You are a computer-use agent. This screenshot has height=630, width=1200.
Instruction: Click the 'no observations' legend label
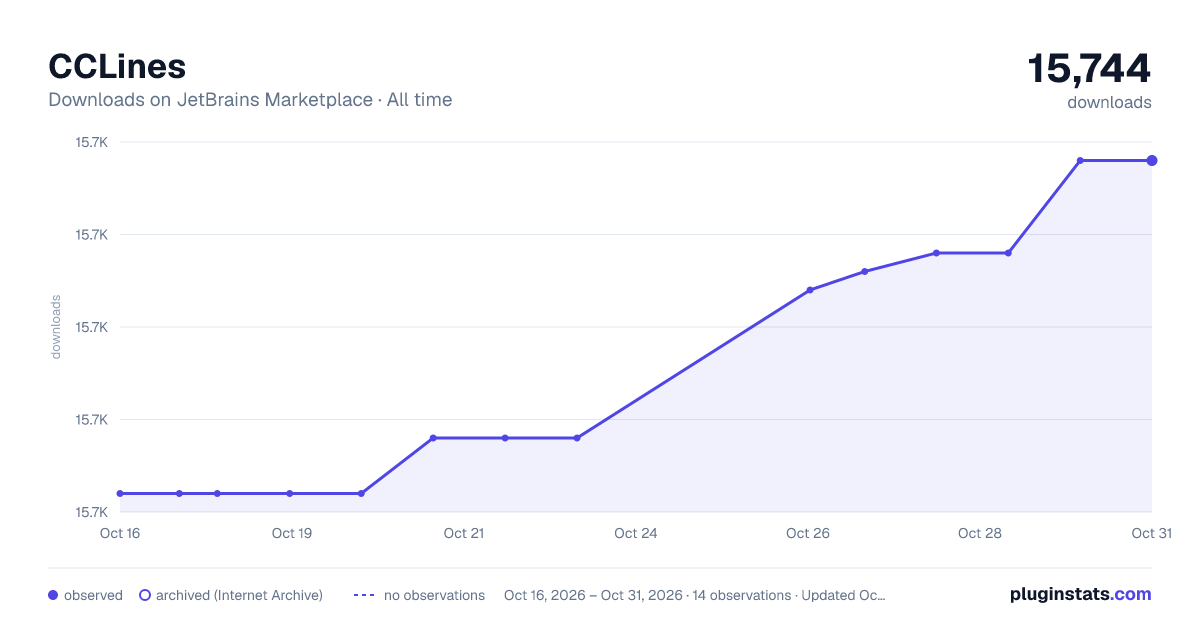pyautogui.click(x=434, y=595)
